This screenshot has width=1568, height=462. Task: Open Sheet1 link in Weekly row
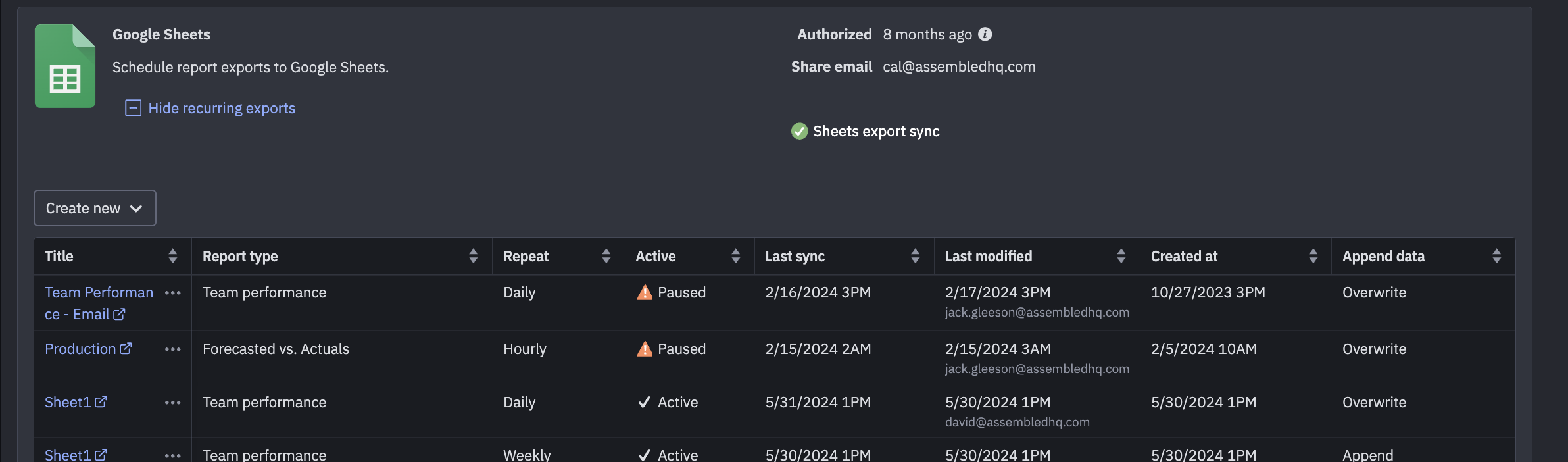[x=76, y=455]
